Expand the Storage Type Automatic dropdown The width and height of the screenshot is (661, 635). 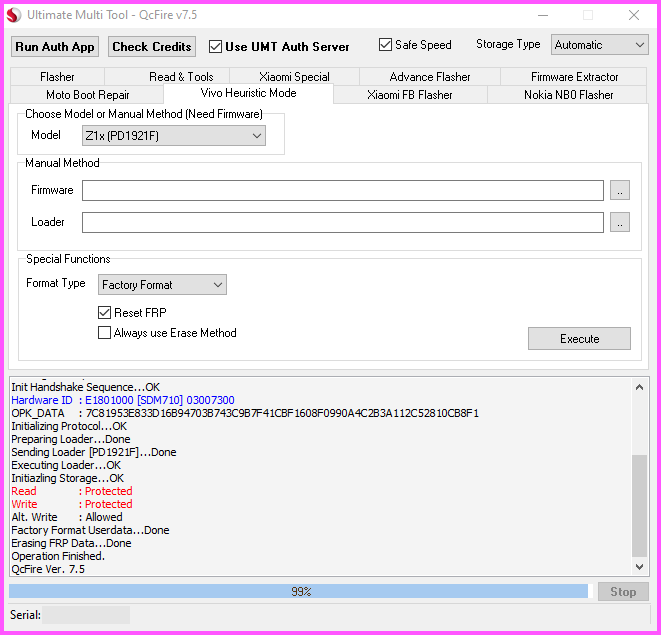click(x=599, y=45)
